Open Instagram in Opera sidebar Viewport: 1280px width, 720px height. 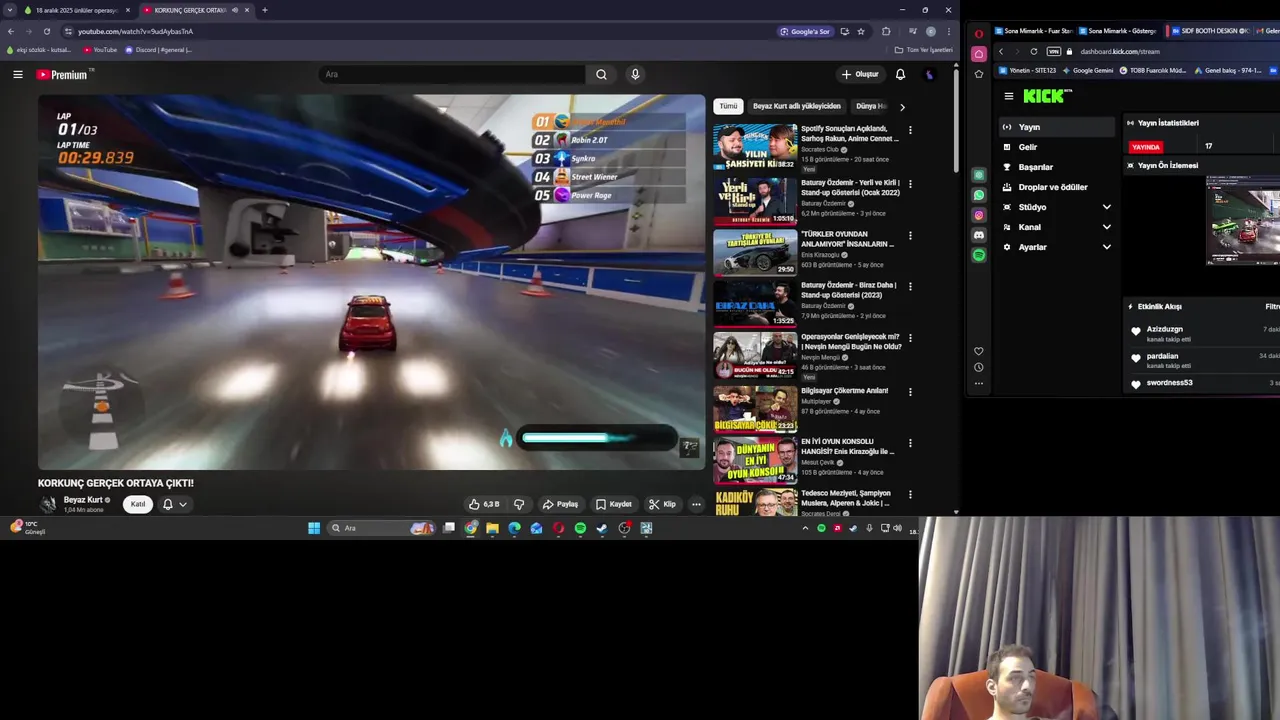[979, 215]
